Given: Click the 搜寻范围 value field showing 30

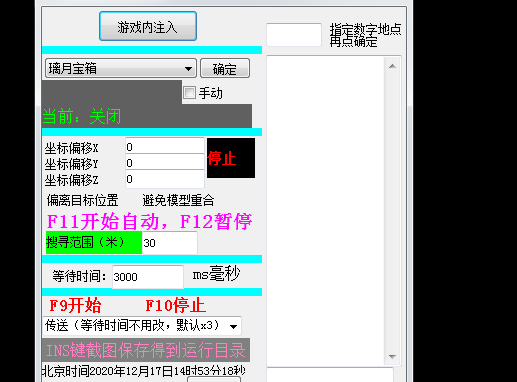Looking at the screenshot, I should click(170, 243).
